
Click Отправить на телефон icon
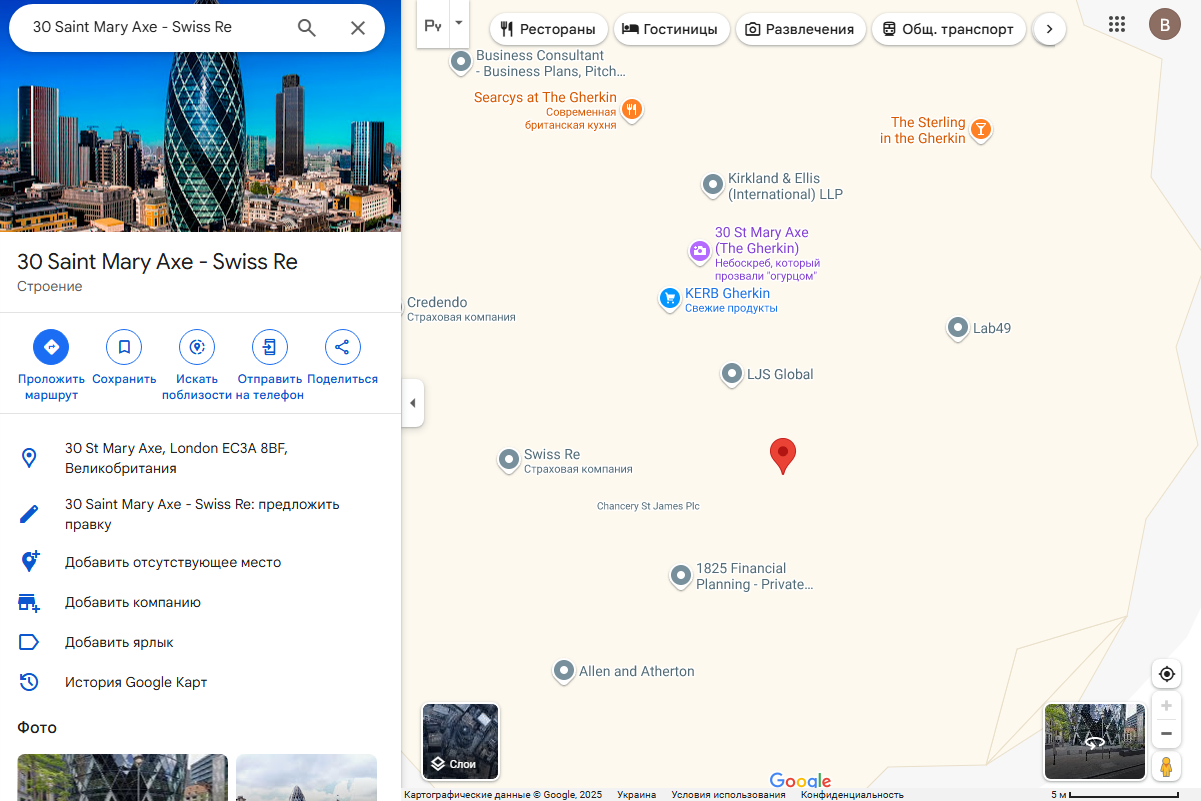click(x=270, y=347)
